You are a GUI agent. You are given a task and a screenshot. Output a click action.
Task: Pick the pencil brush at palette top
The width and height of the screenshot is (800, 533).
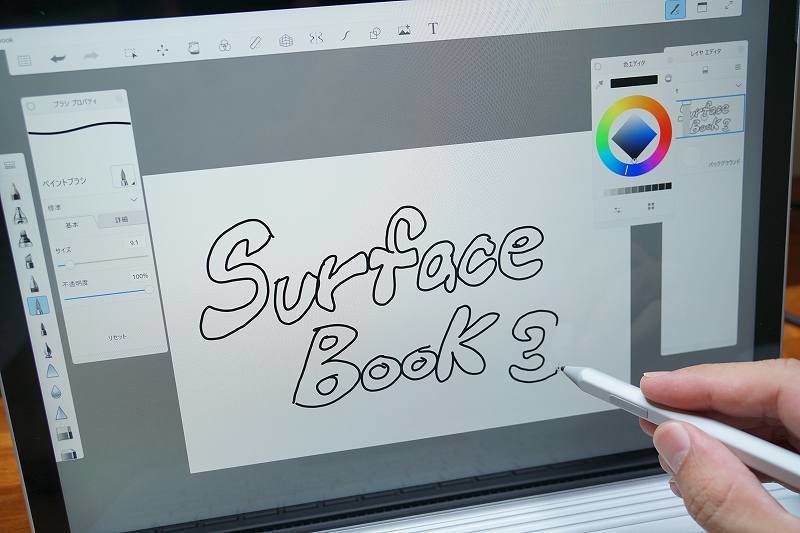pyautogui.click(x=16, y=192)
